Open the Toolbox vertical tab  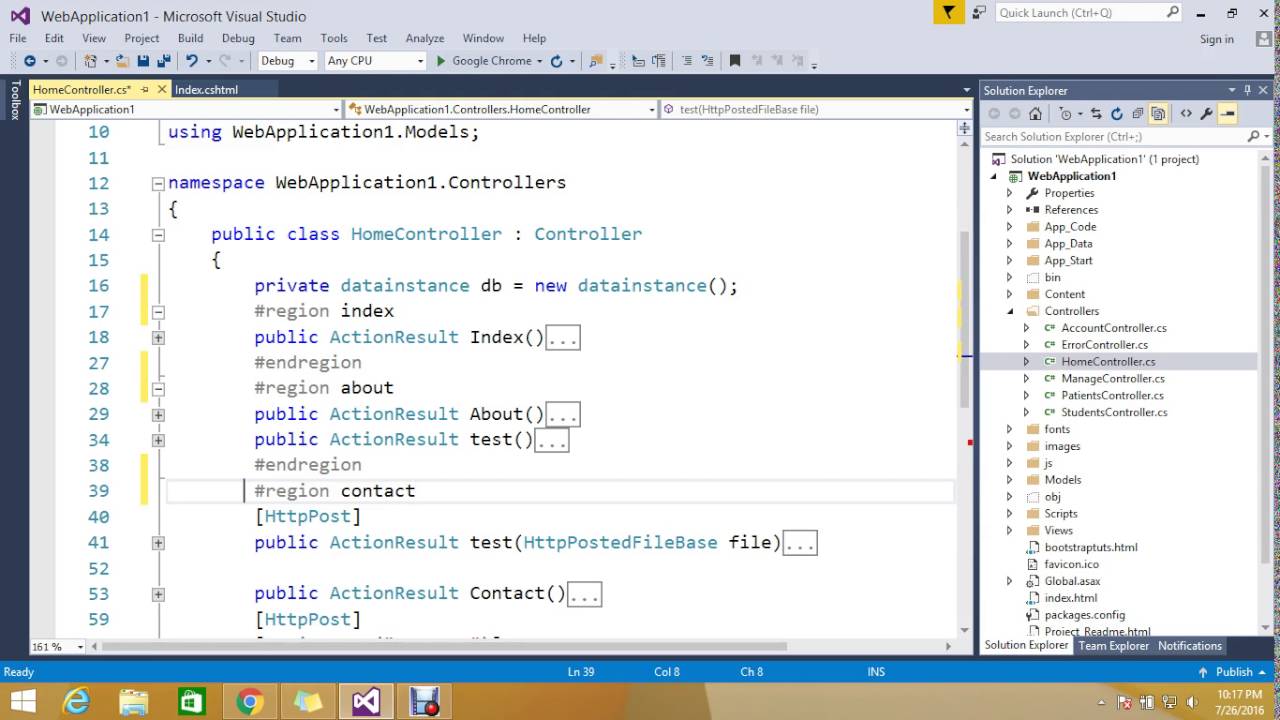tap(14, 100)
